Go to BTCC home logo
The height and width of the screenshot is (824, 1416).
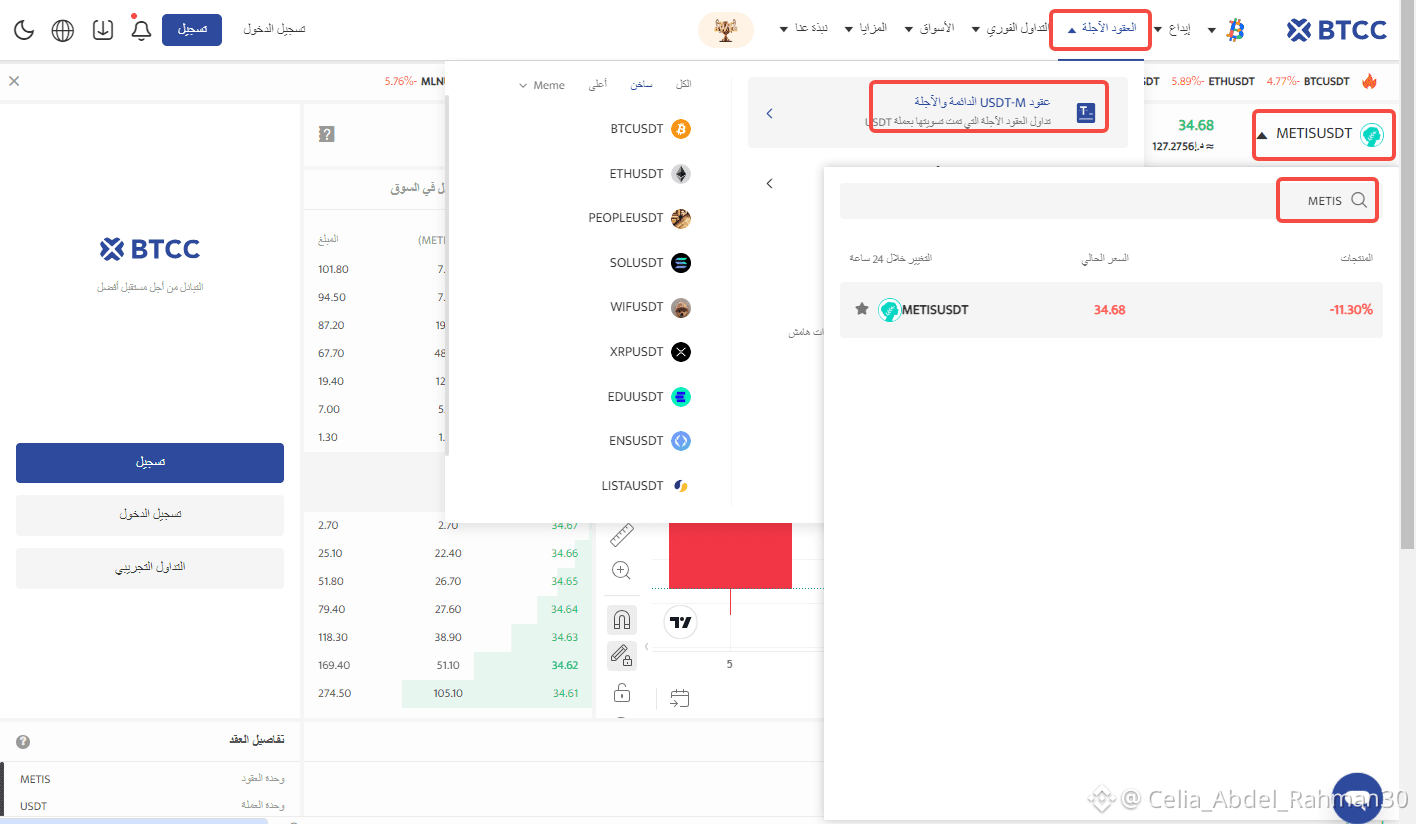pyautogui.click(x=1337, y=30)
